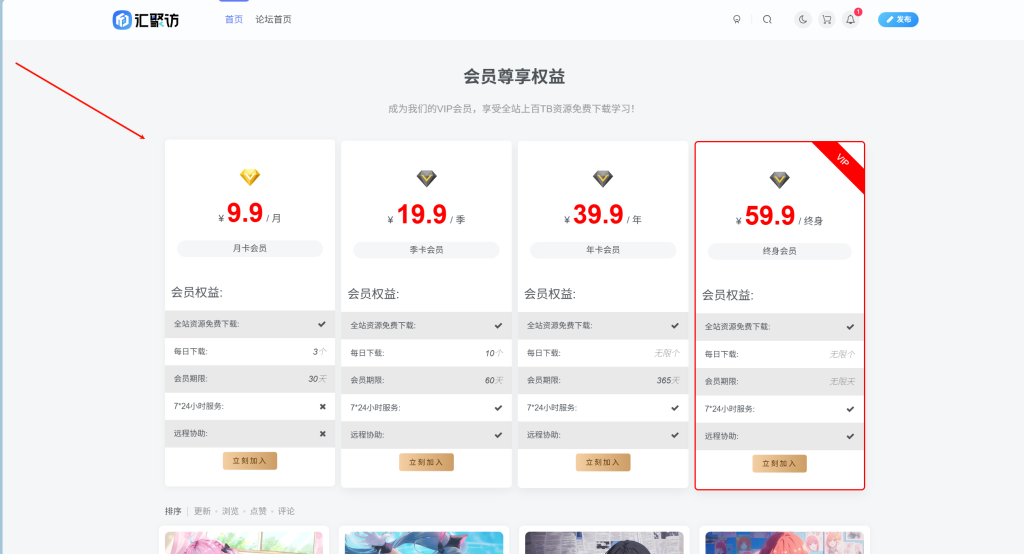Click 全站资源免费下载 checkmark in 月卡 card
This screenshot has height=554, width=1024.
[322, 324]
